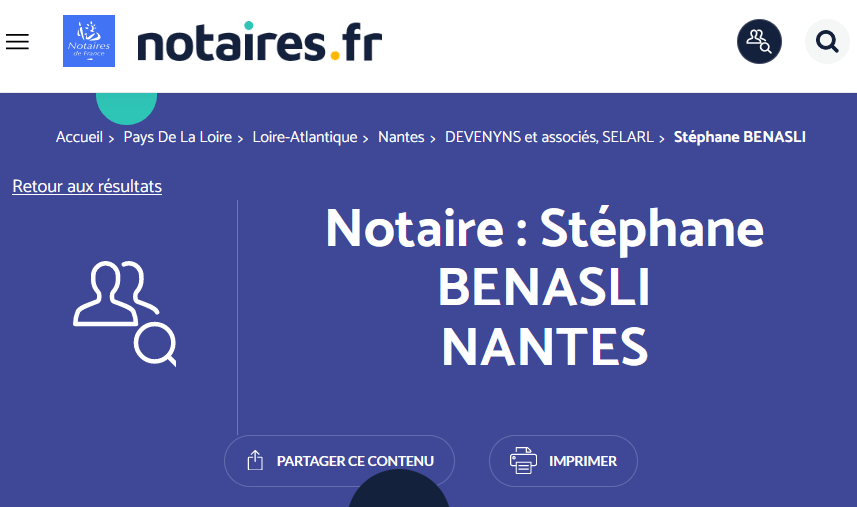Screen dimensions: 857x507
Task: Open the hamburger navigation menu
Action: coord(17,41)
